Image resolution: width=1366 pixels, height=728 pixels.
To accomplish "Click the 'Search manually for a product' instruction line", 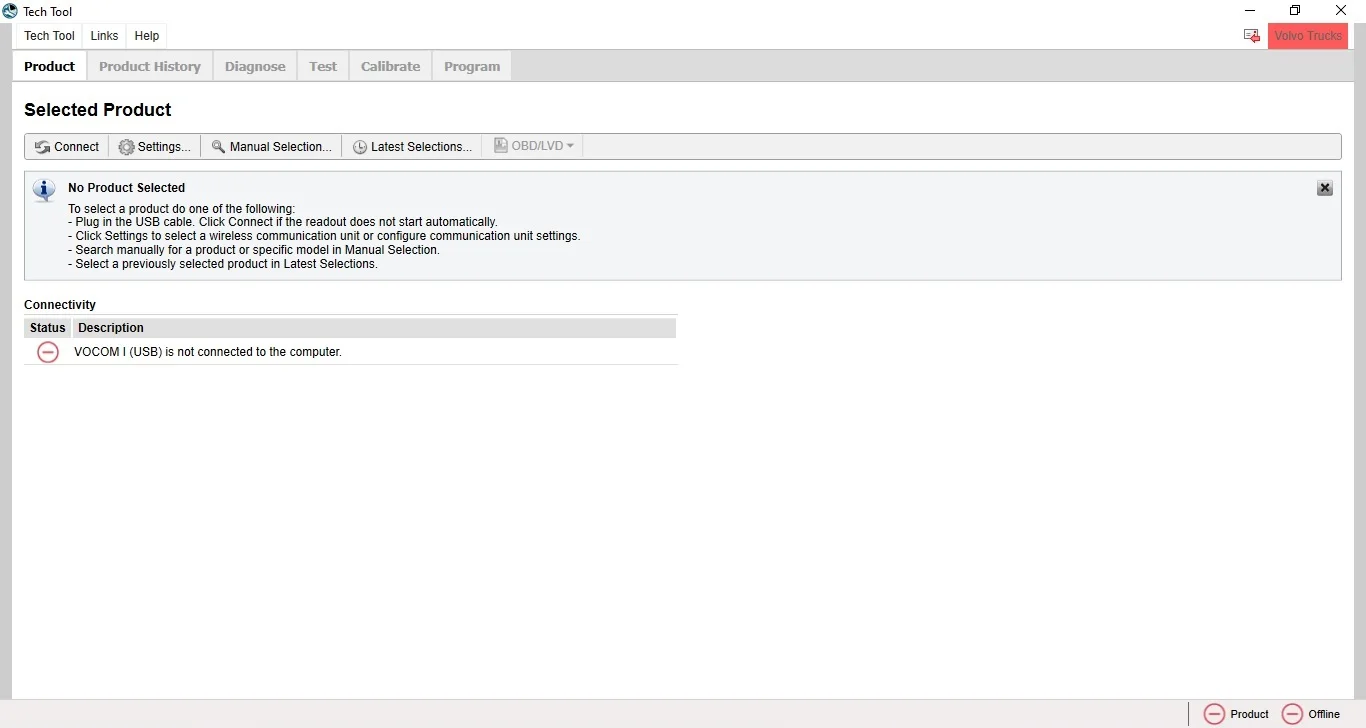I will click(x=254, y=250).
